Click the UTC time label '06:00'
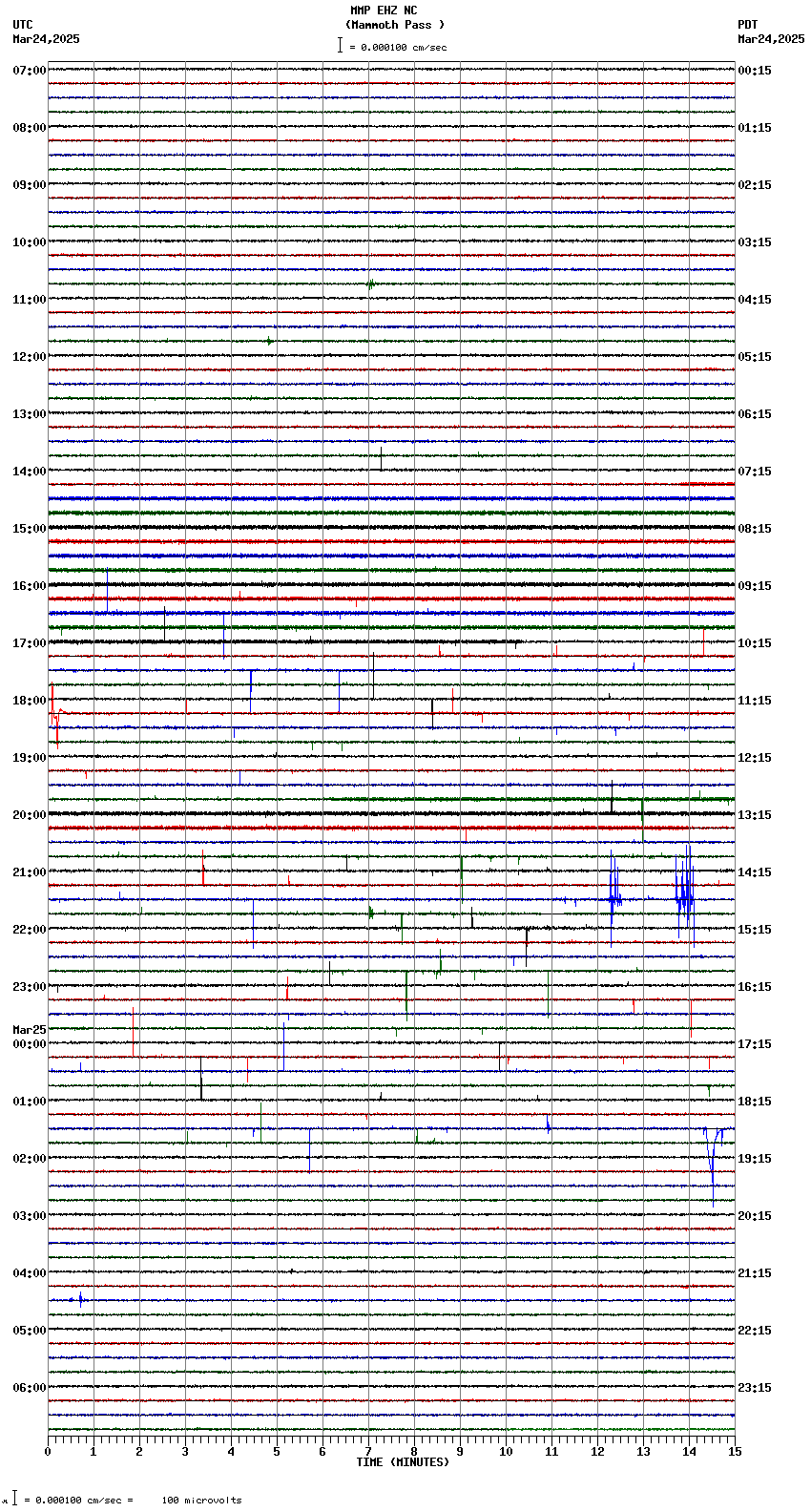This screenshot has height=1512, width=811. pyautogui.click(x=30, y=1388)
